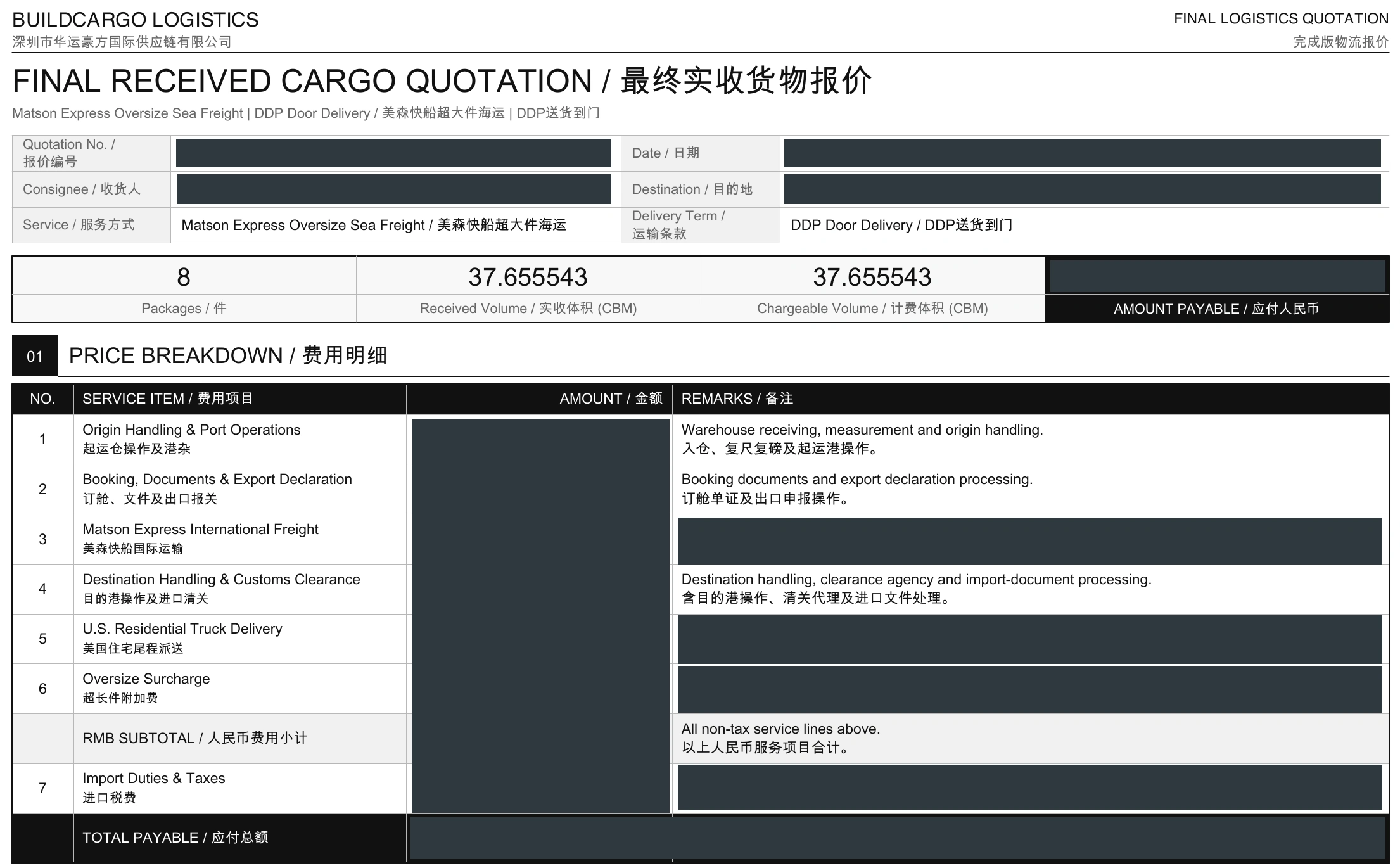Click the Packages label

(184, 309)
